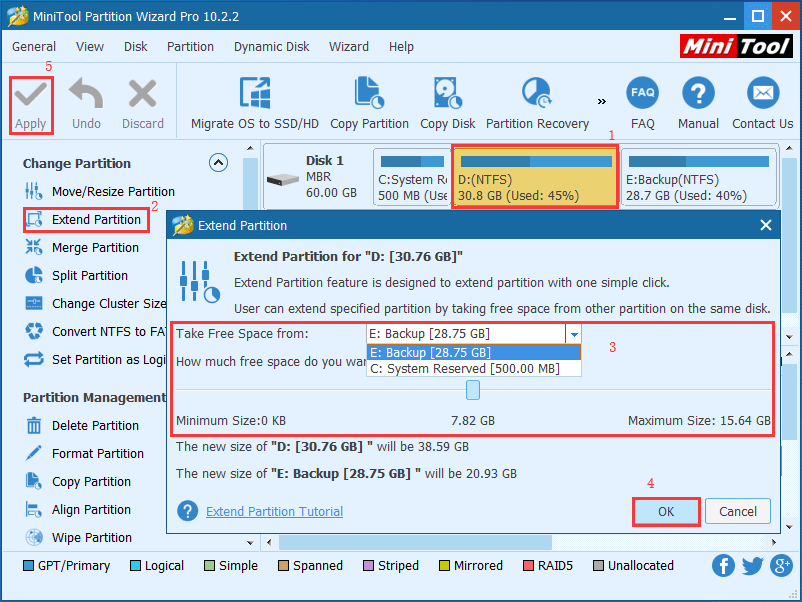Select Change Cluster Size action

pyautogui.click(x=95, y=304)
